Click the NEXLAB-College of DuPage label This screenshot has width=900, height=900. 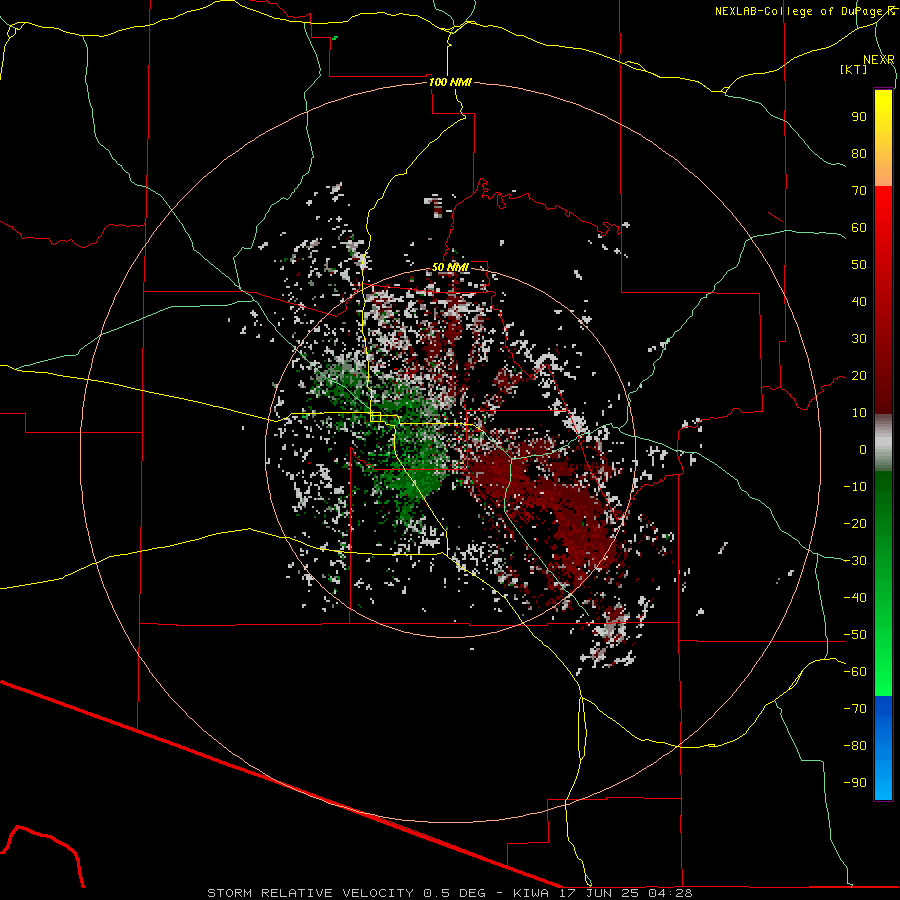pos(804,11)
